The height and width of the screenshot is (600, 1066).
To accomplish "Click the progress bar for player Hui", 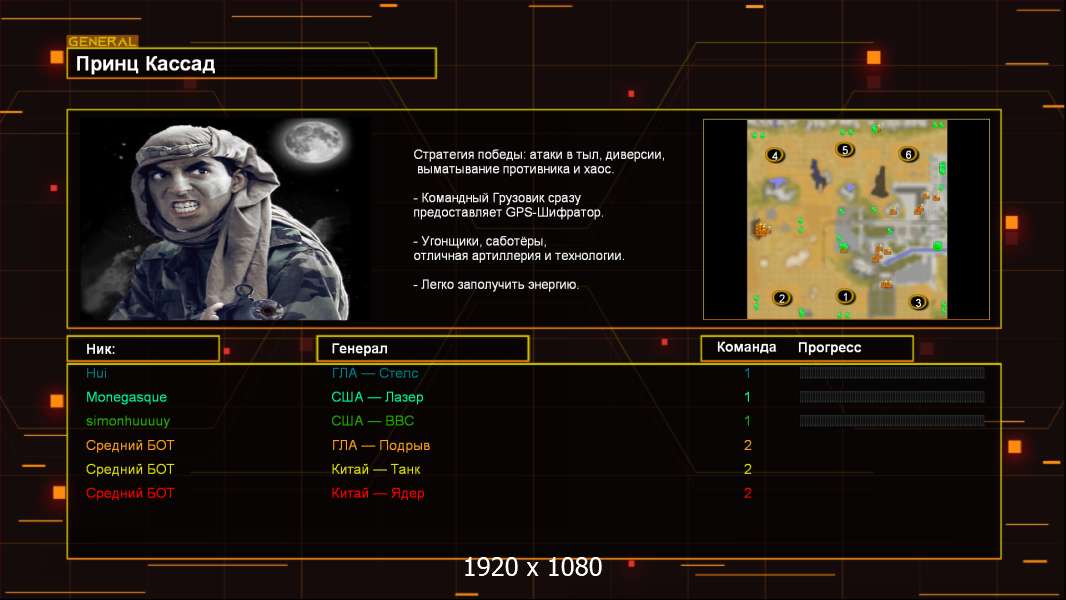I will 892,372.
